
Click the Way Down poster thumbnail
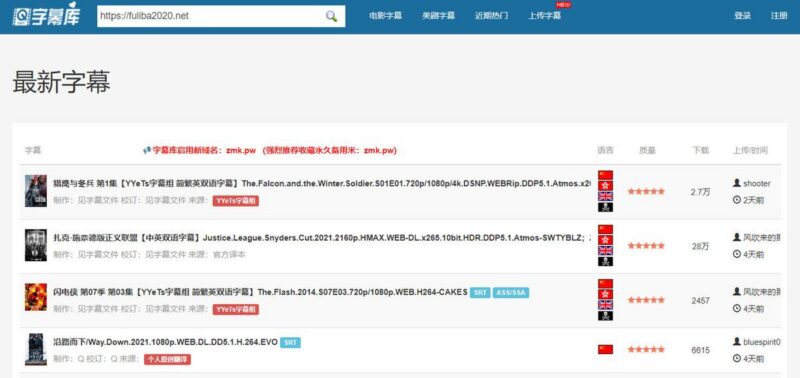pyautogui.click(x=36, y=349)
